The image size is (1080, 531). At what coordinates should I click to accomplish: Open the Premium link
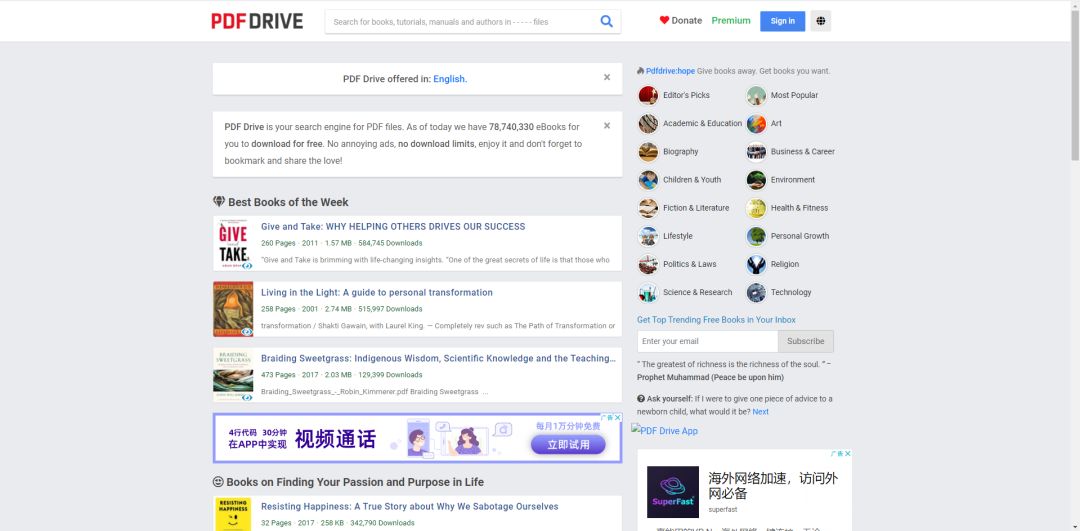point(731,21)
